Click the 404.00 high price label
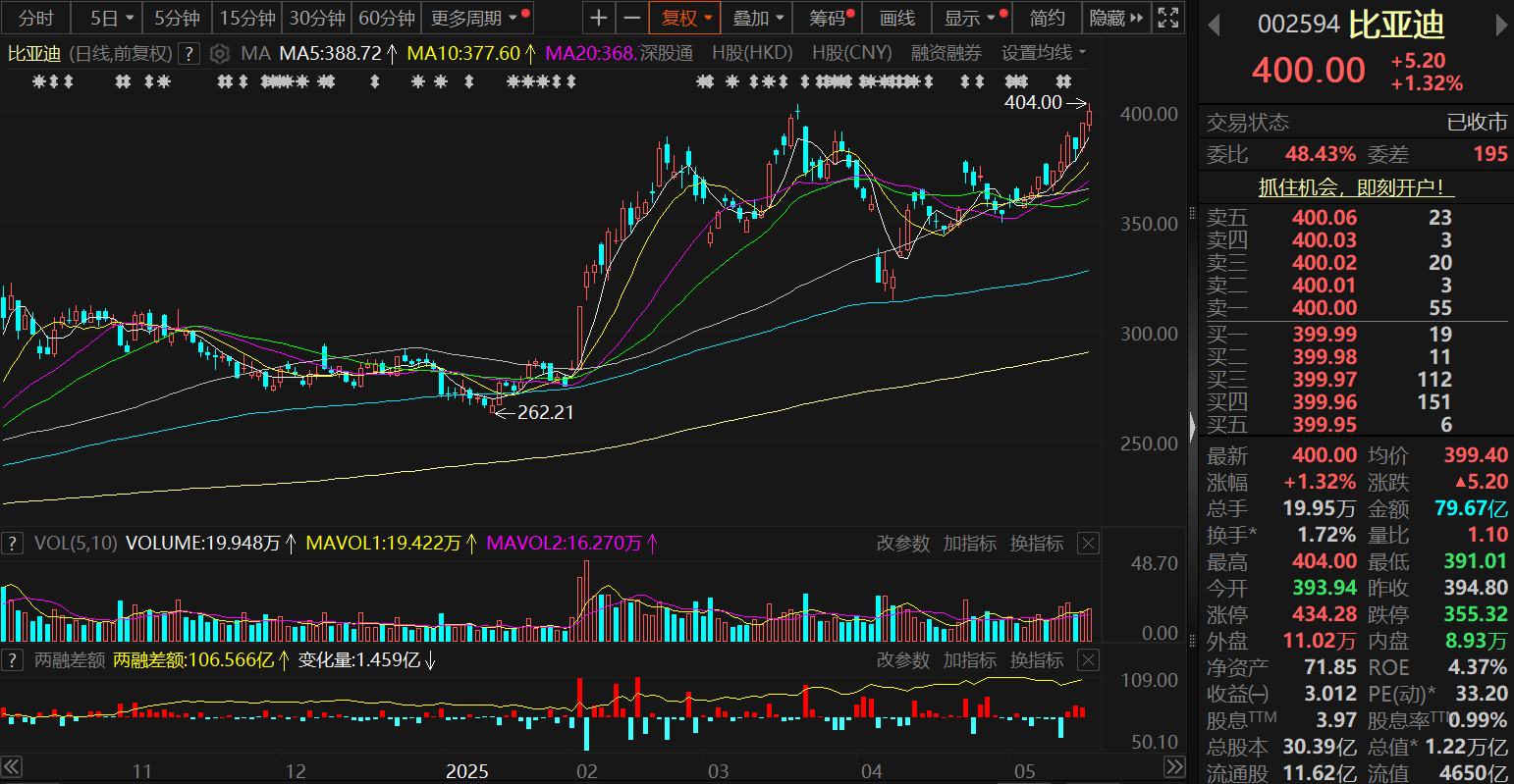 (x=1033, y=102)
